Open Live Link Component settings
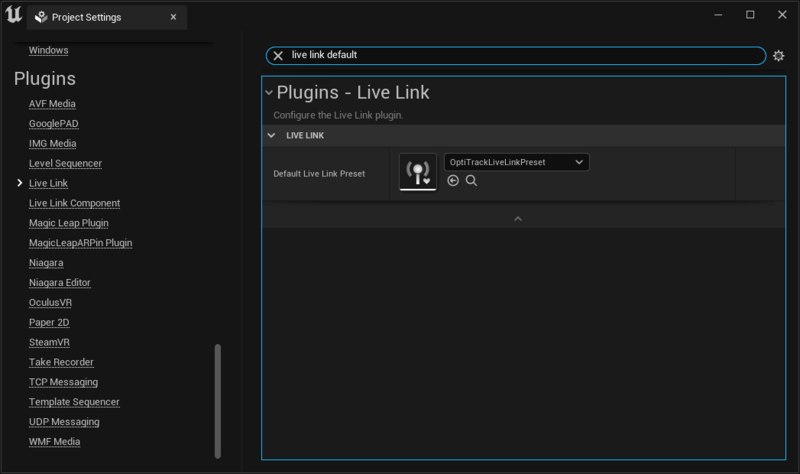 click(x=74, y=203)
